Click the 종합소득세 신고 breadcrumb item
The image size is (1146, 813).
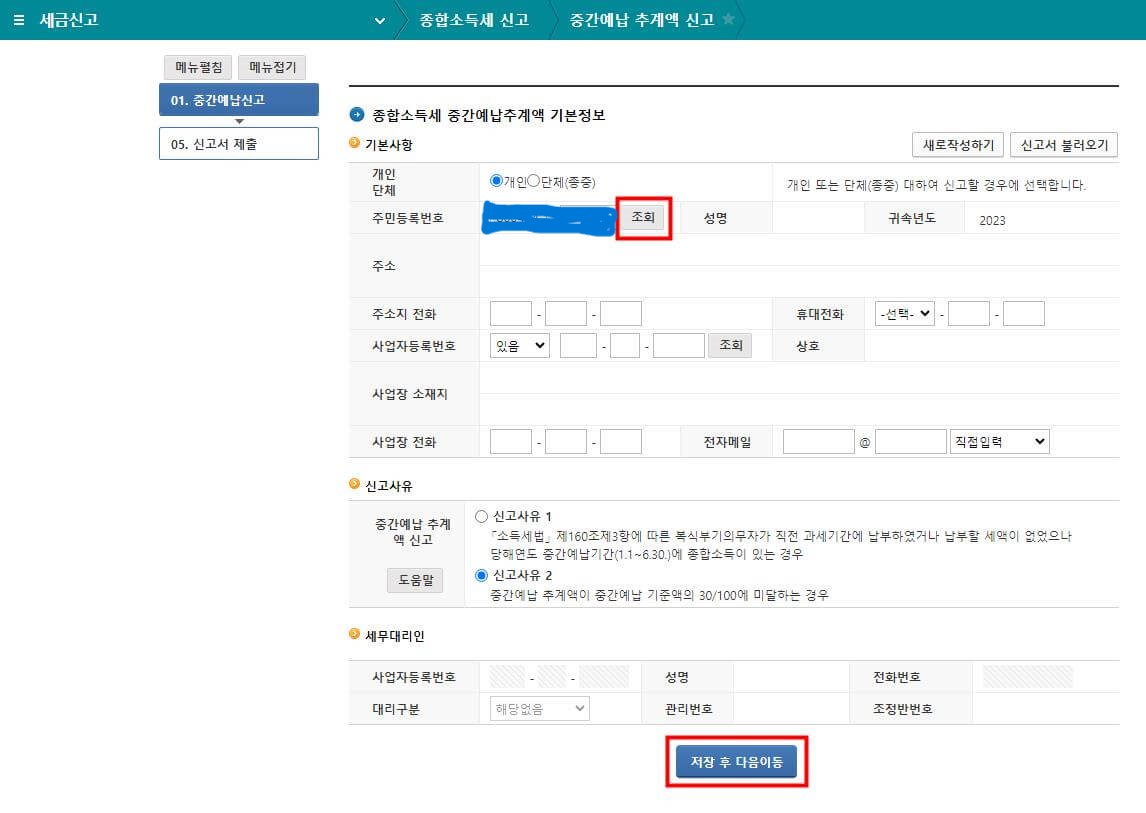point(475,18)
